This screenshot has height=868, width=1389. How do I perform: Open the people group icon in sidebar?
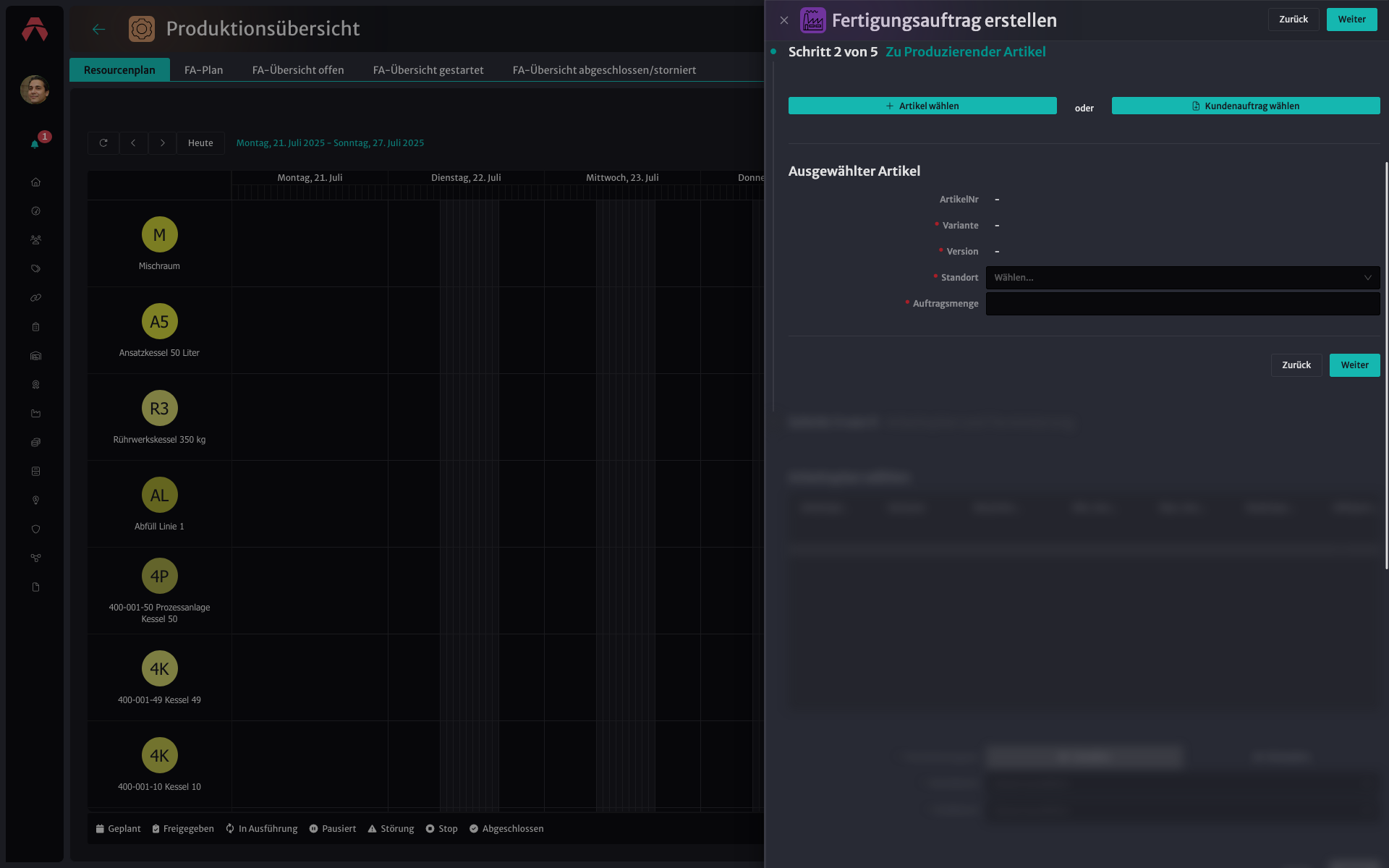tap(35, 240)
